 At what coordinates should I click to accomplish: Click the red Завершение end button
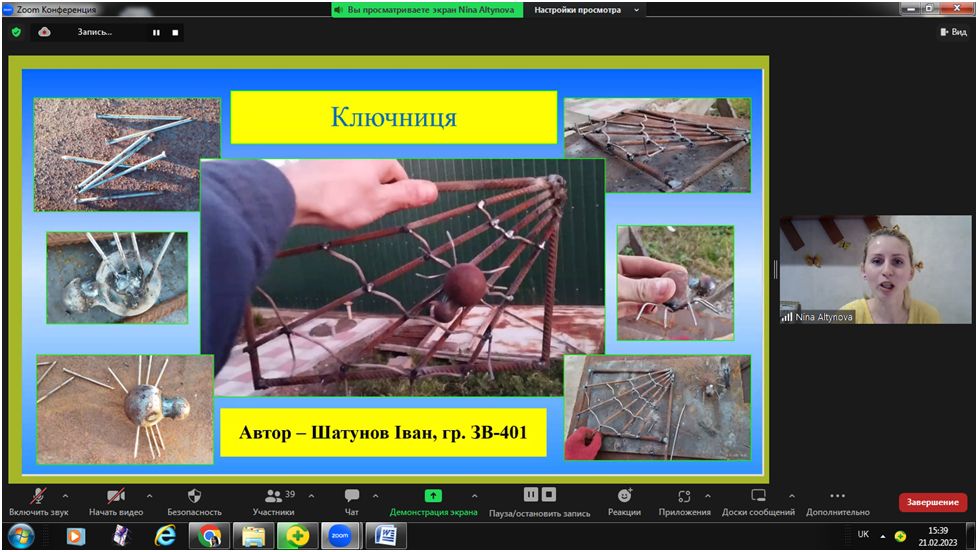(x=932, y=502)
